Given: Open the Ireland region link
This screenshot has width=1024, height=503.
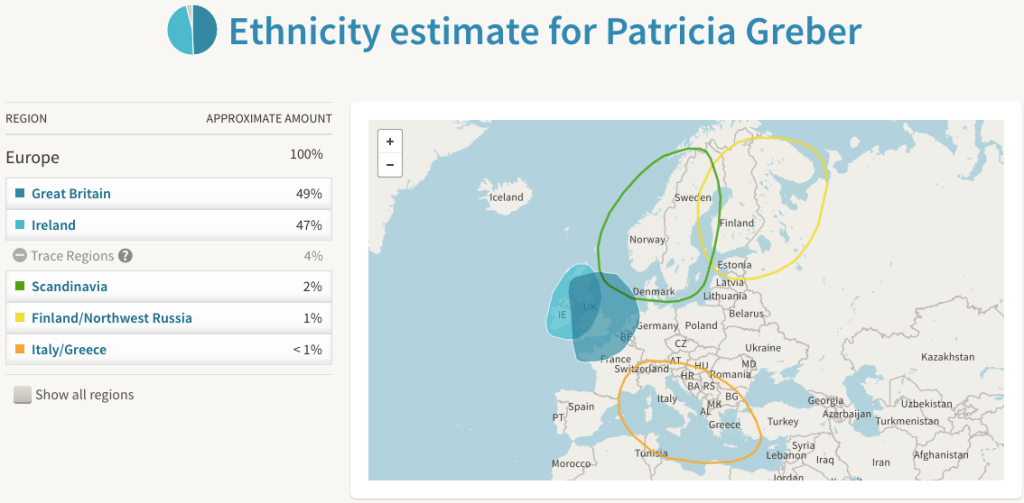Looking at the screenshot, I should click(54, 225).
